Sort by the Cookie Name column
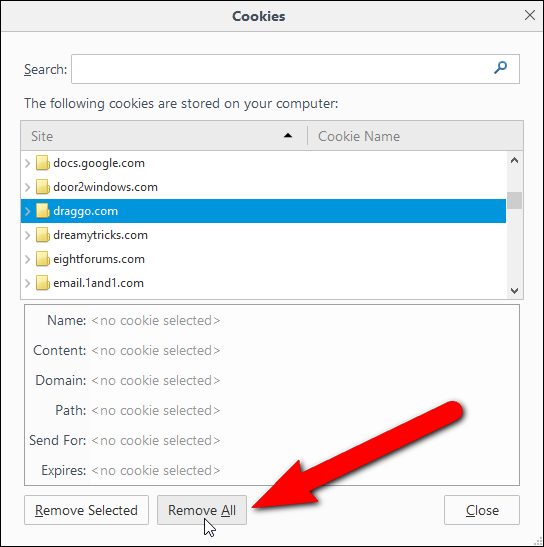 click(x=415, y=136)
